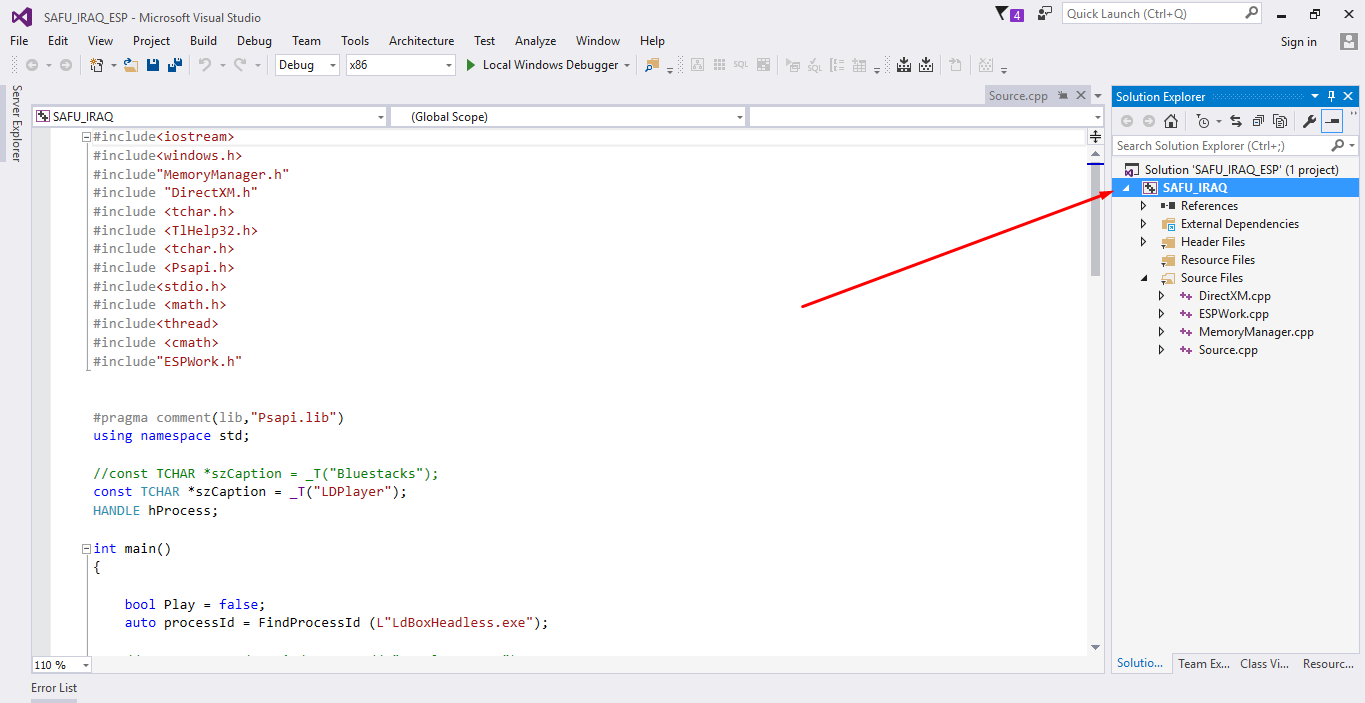1365x703 pixels.
Task: Sync Solution Explorer with active document
Action: 1236,121
